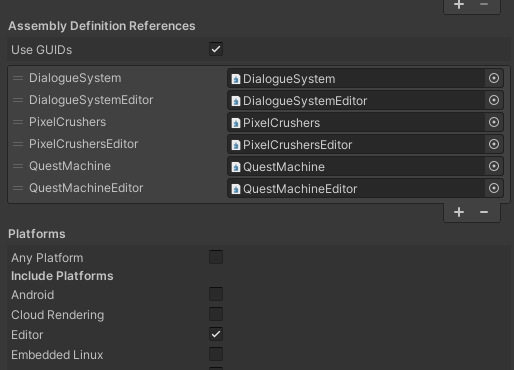Open object picker for QuestMachineEditor reference
Screen dimensions: 514x370
tap(494, 188)
